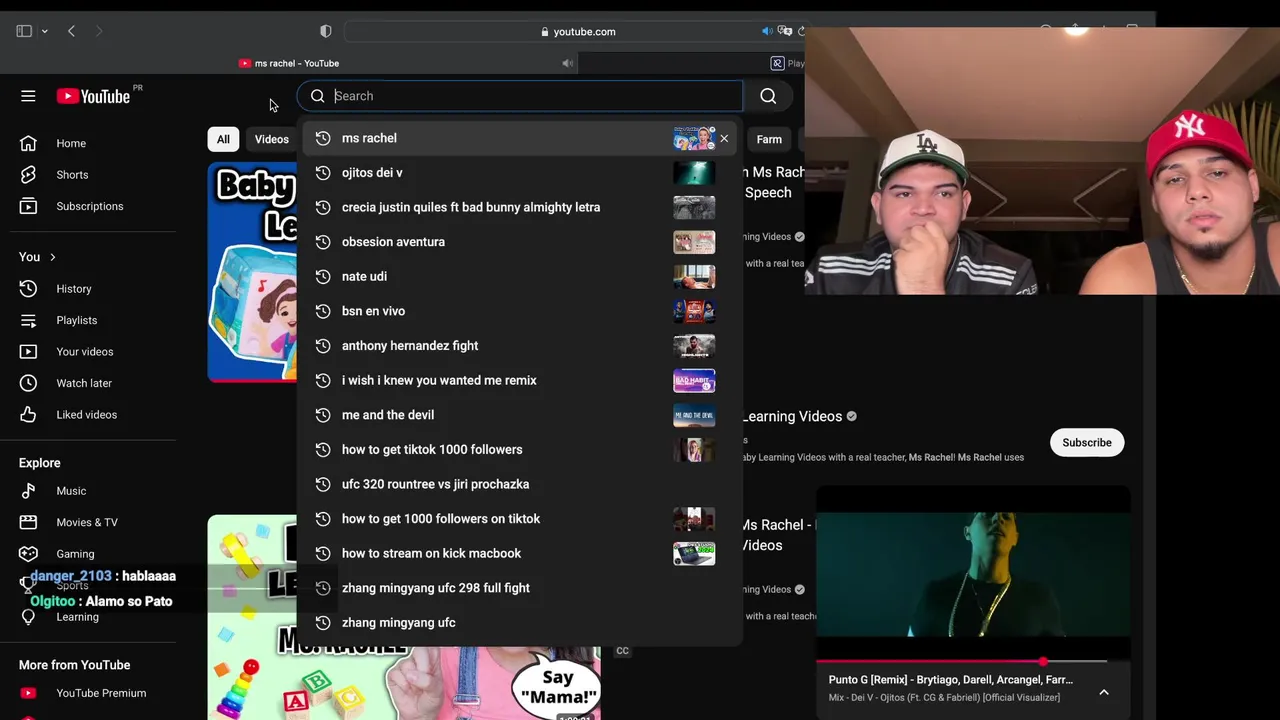
Task: Choose 'me and the devil' suggestion
Action: click(x=519, y=415)
